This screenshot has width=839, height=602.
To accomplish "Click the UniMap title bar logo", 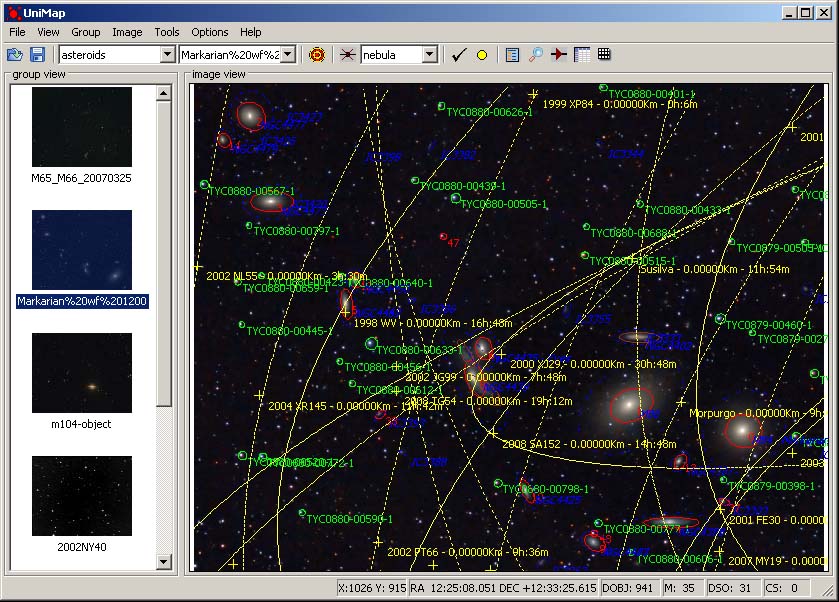I will coord(14,13).
